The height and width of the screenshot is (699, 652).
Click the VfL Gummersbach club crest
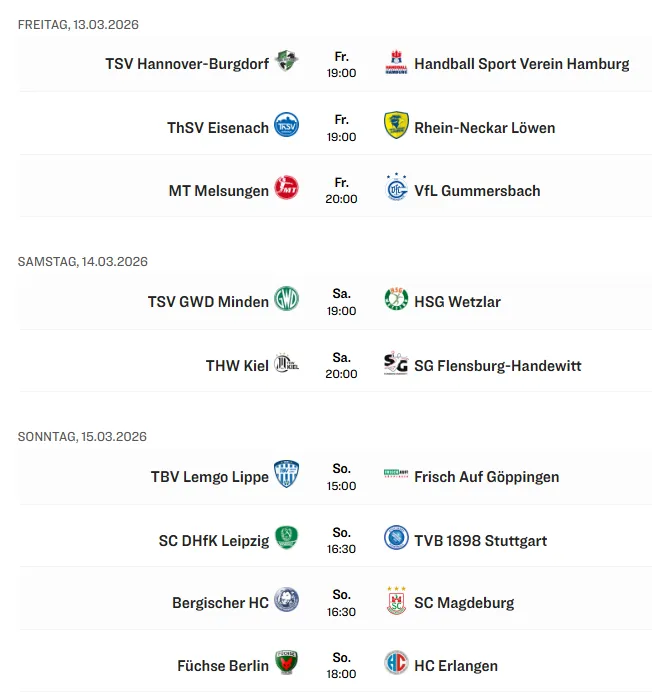pyautogui.click(x=397, y=189)
